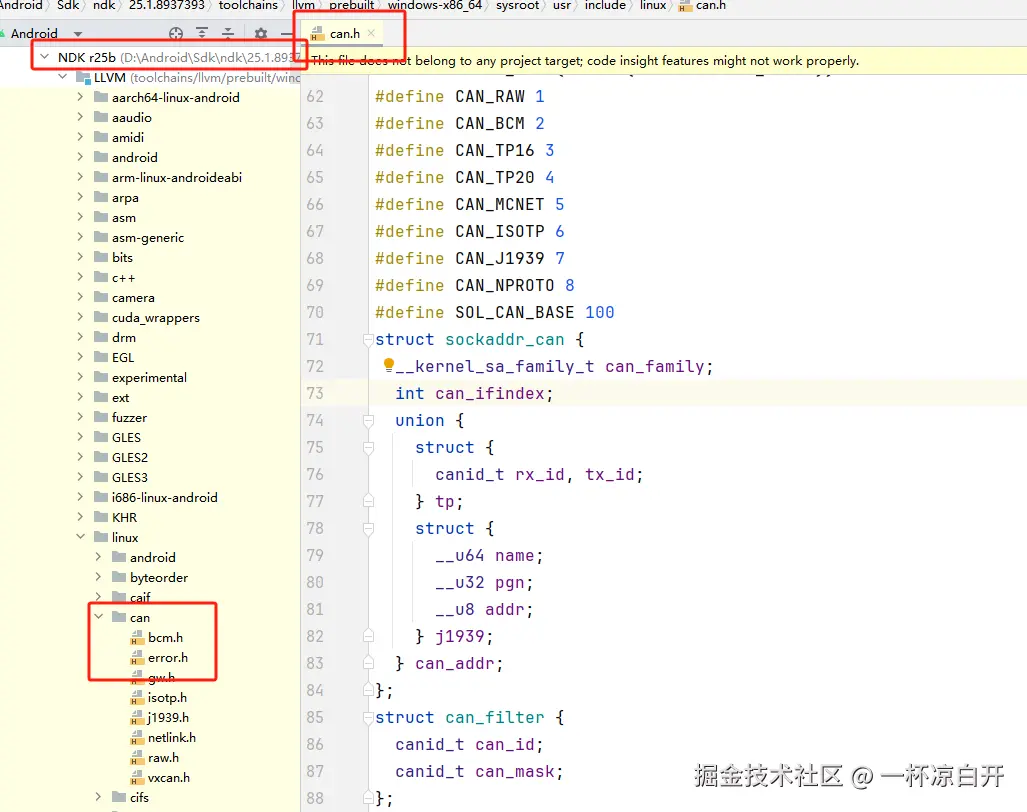Viewport: 1027px width, 812px height.
Task: Place cursor on can_ifindex declaration
Action: (474, 393)
